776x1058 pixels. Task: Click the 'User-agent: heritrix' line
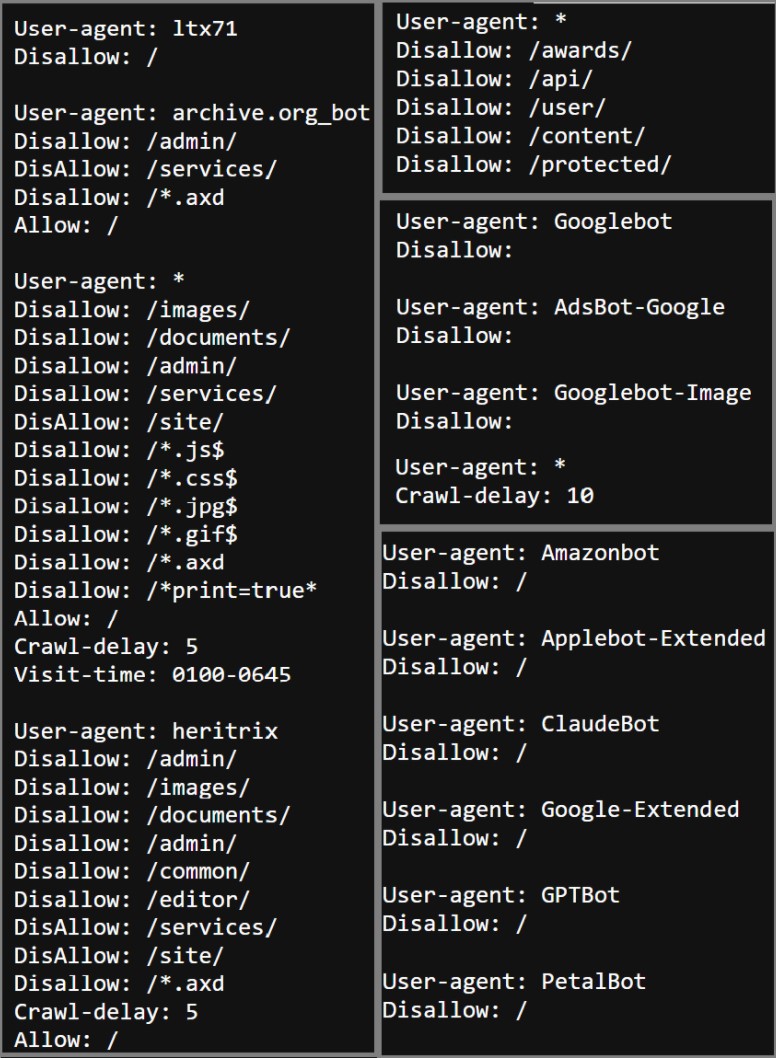pos(146,731)
